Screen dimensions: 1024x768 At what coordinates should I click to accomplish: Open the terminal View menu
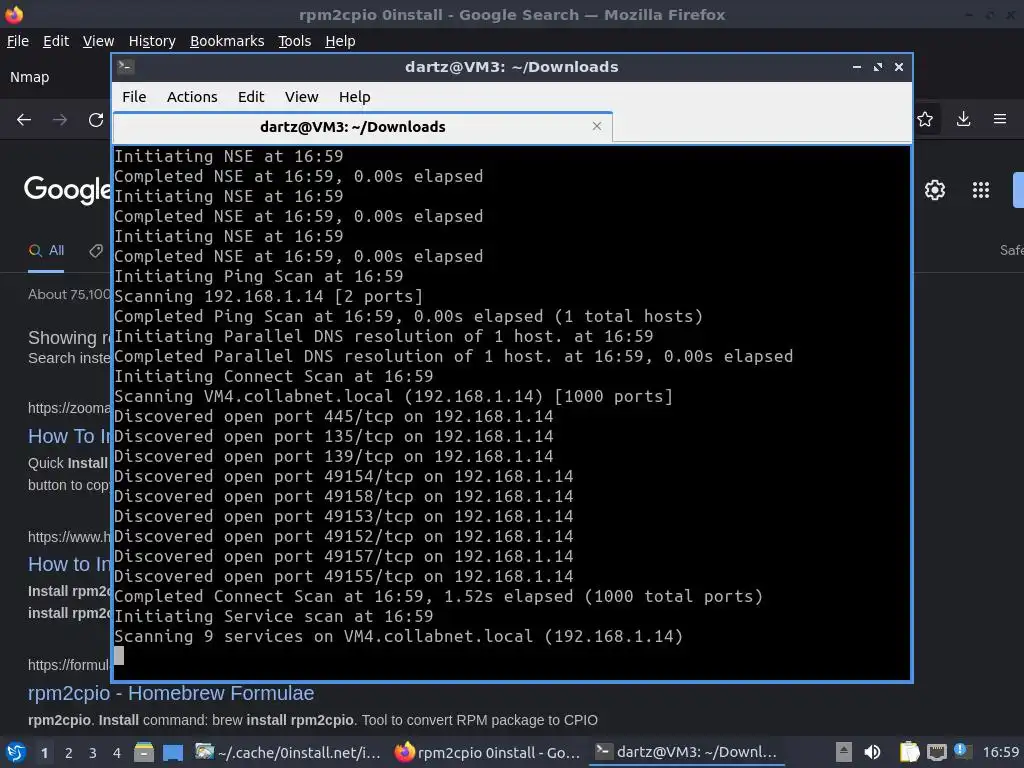click(302, 97)
